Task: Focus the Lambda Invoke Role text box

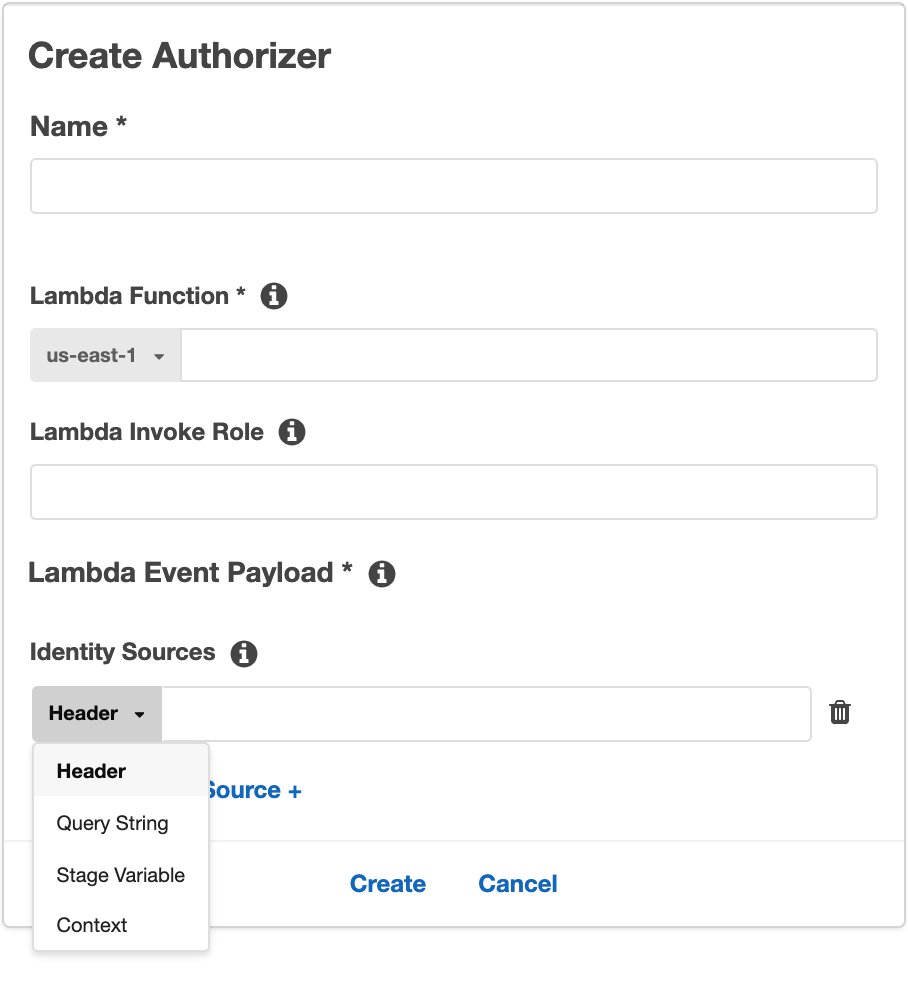Action: [453, 492]
